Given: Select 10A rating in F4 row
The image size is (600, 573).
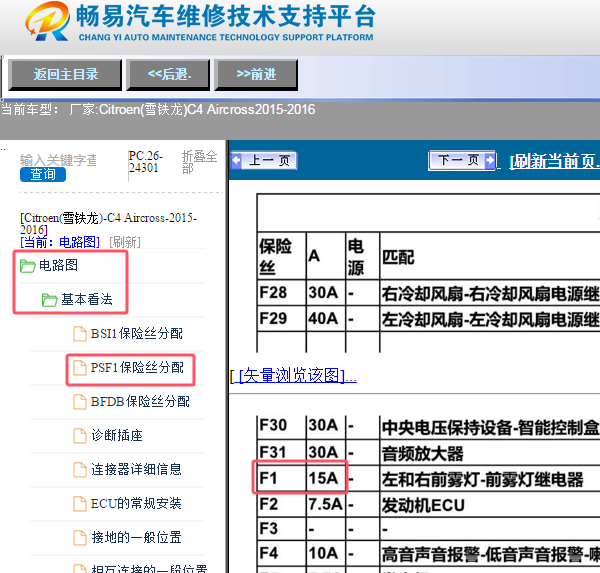Looking at the screenshot, I should point(326,553).
